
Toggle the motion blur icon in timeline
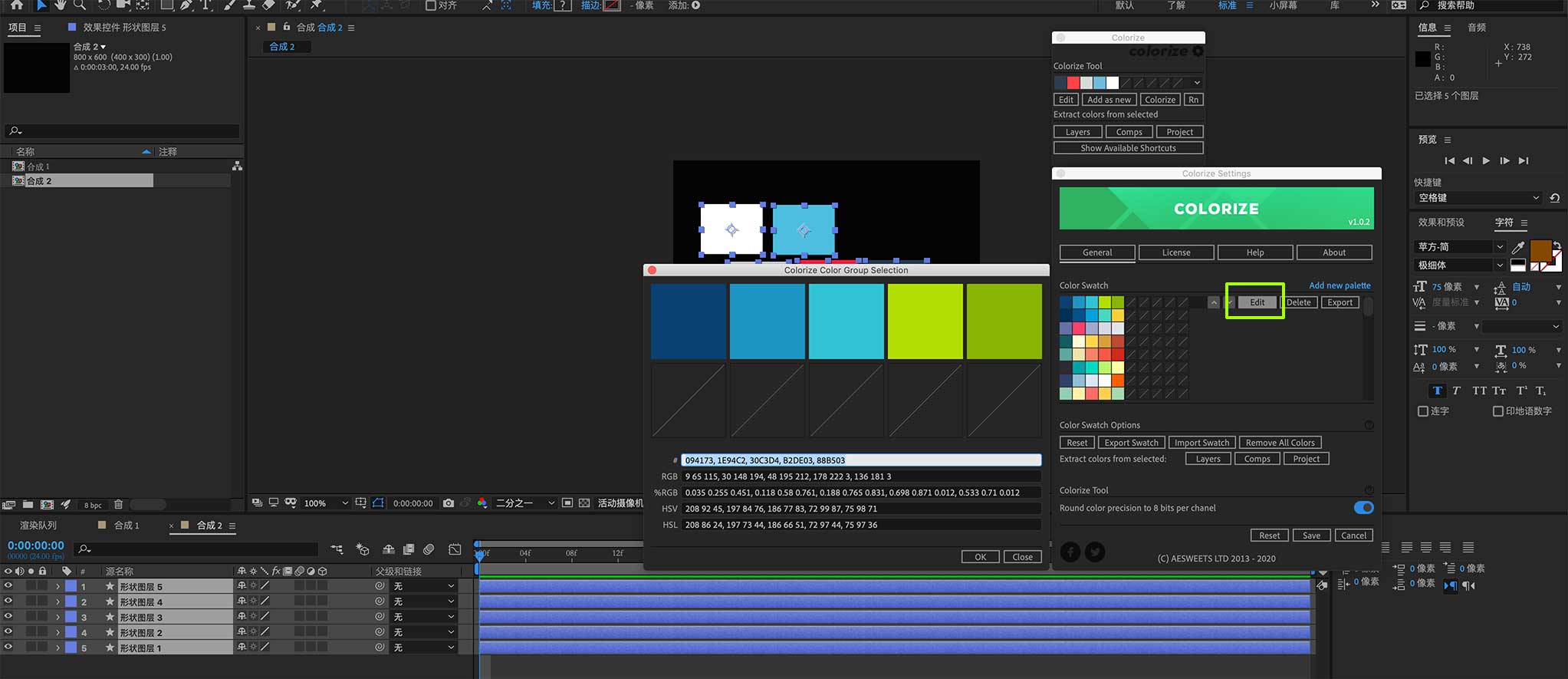429,549
